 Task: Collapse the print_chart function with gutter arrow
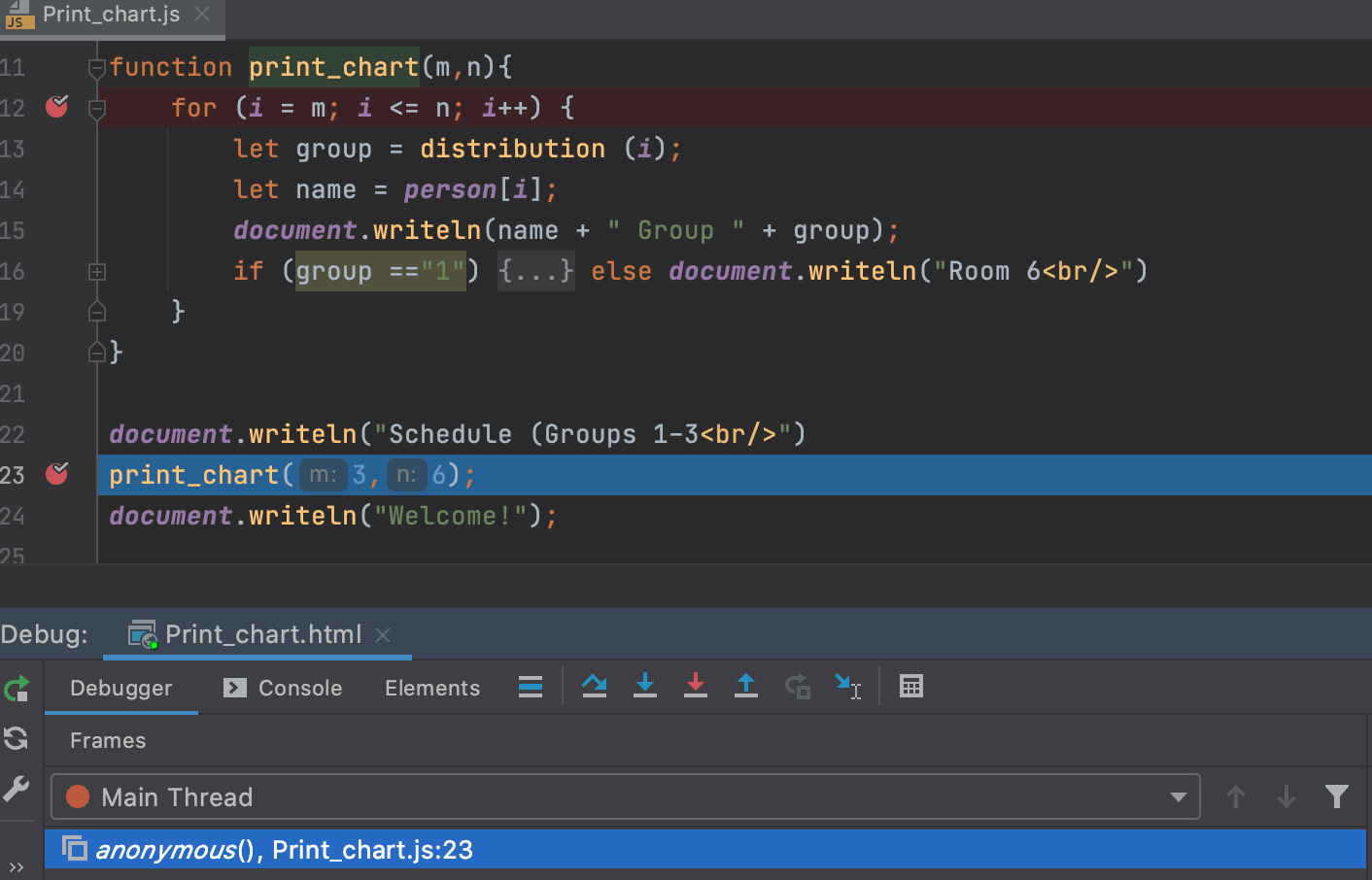[x=96, y=67]
